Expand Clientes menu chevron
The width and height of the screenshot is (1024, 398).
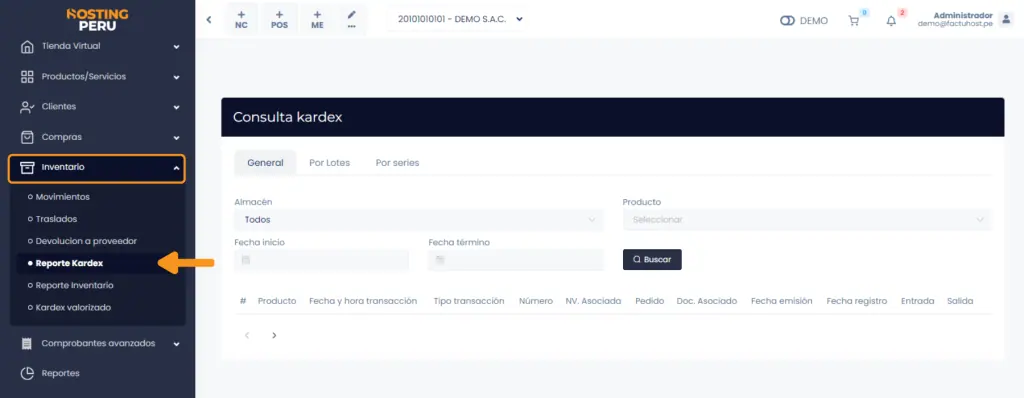coord(176,107)
